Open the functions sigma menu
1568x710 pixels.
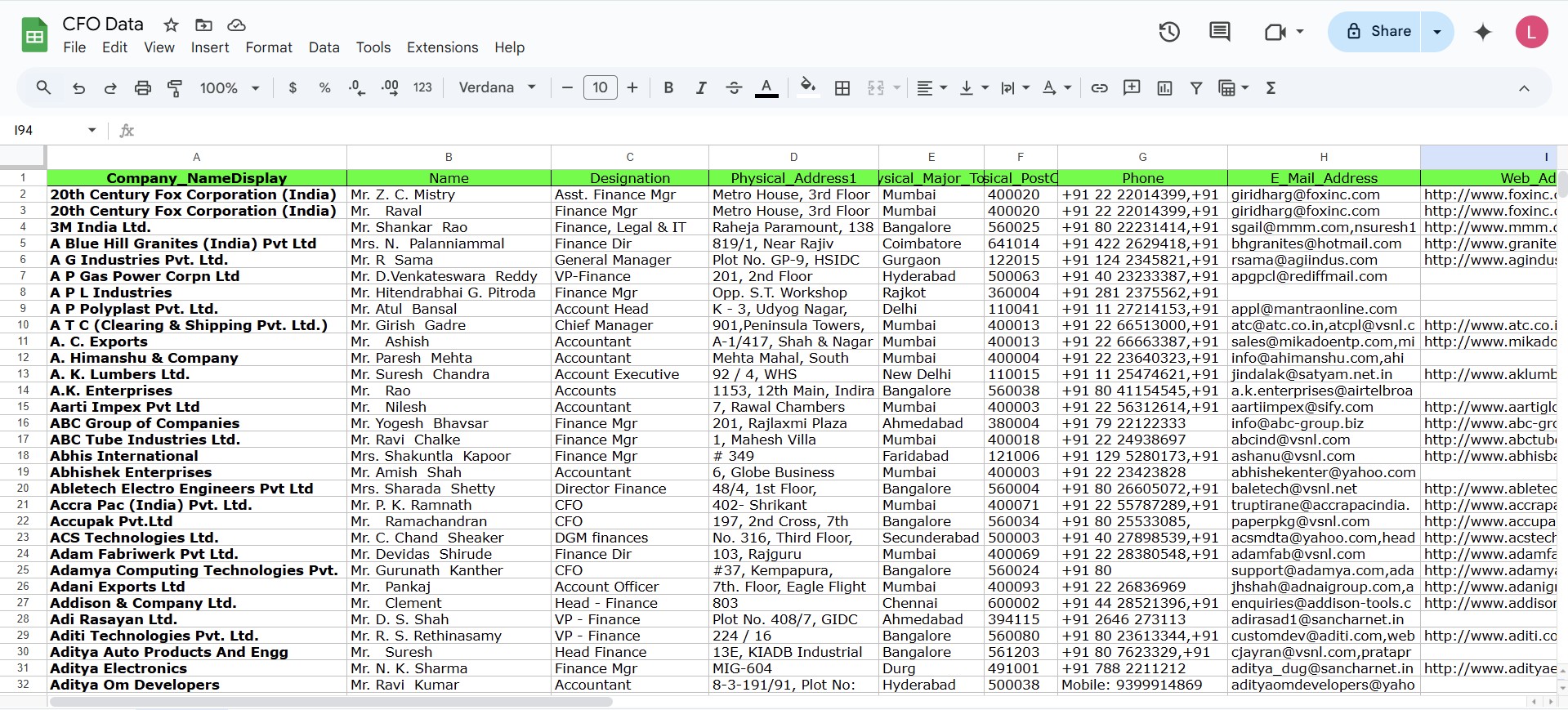(1271, 87)
